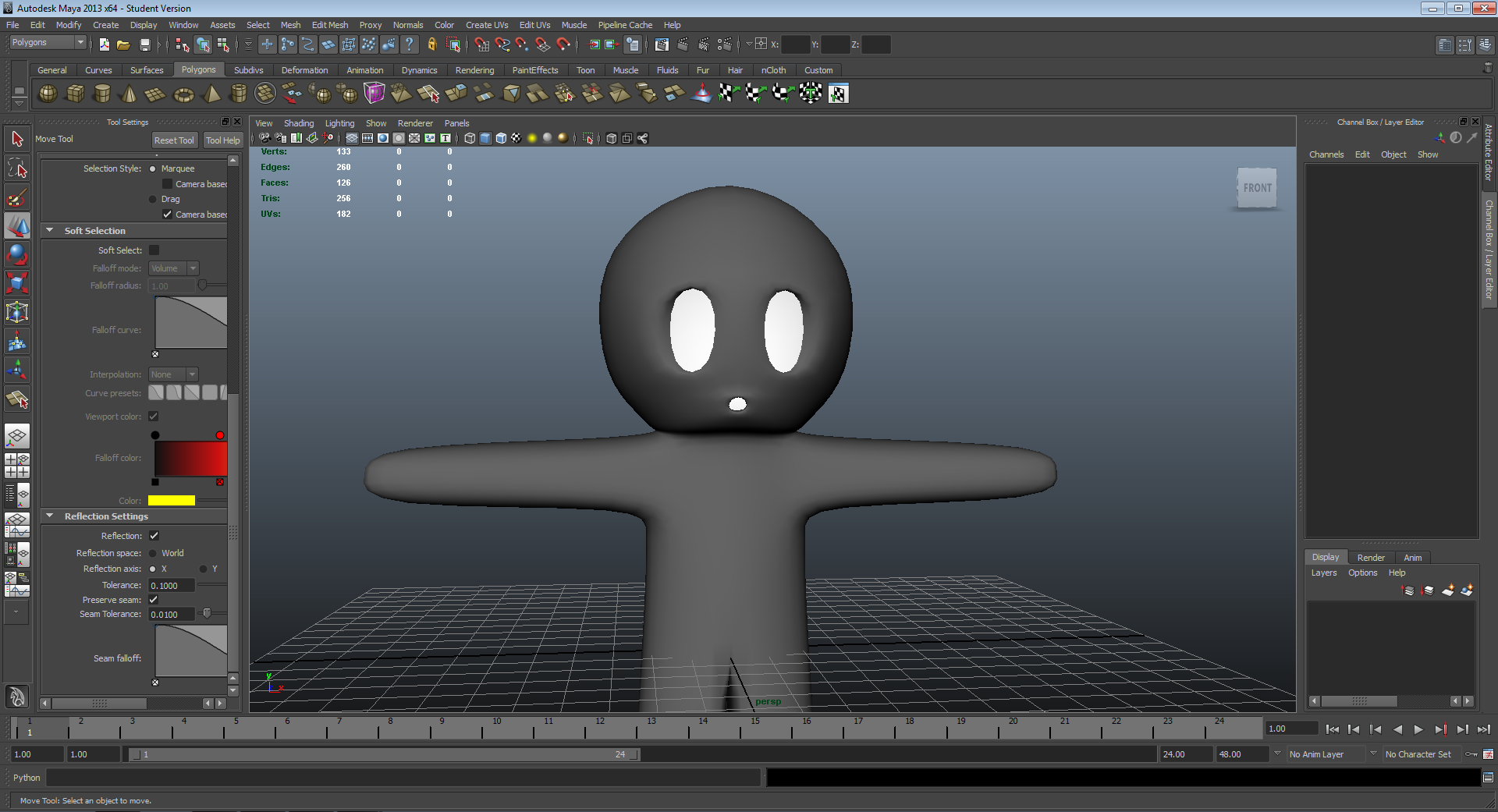Screen dimensions: 1498x812
Task: Open the Polygons menu set dropdown
Action: pos(47,43)
